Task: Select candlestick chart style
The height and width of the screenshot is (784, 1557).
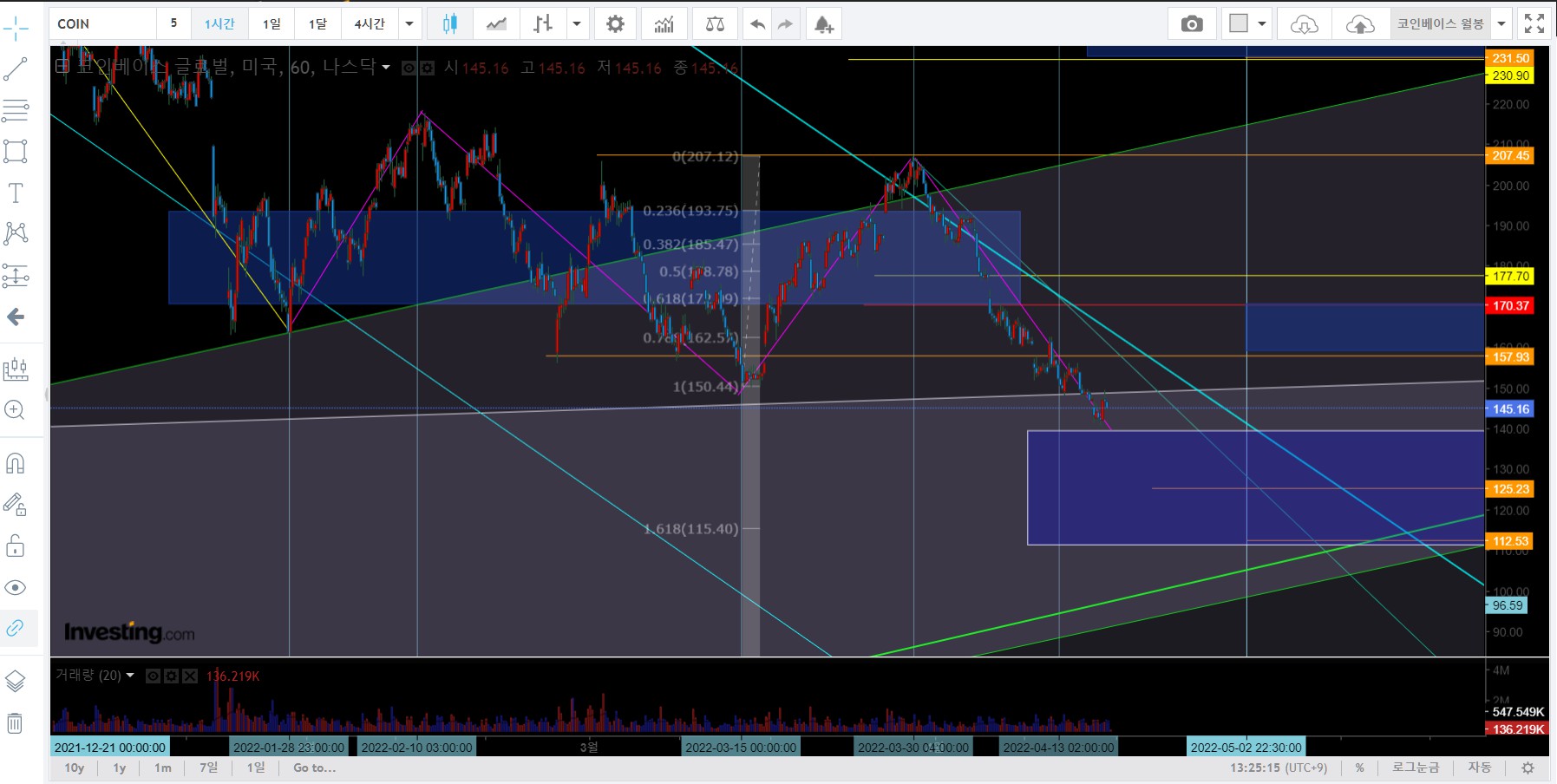Action: (449, 24)
